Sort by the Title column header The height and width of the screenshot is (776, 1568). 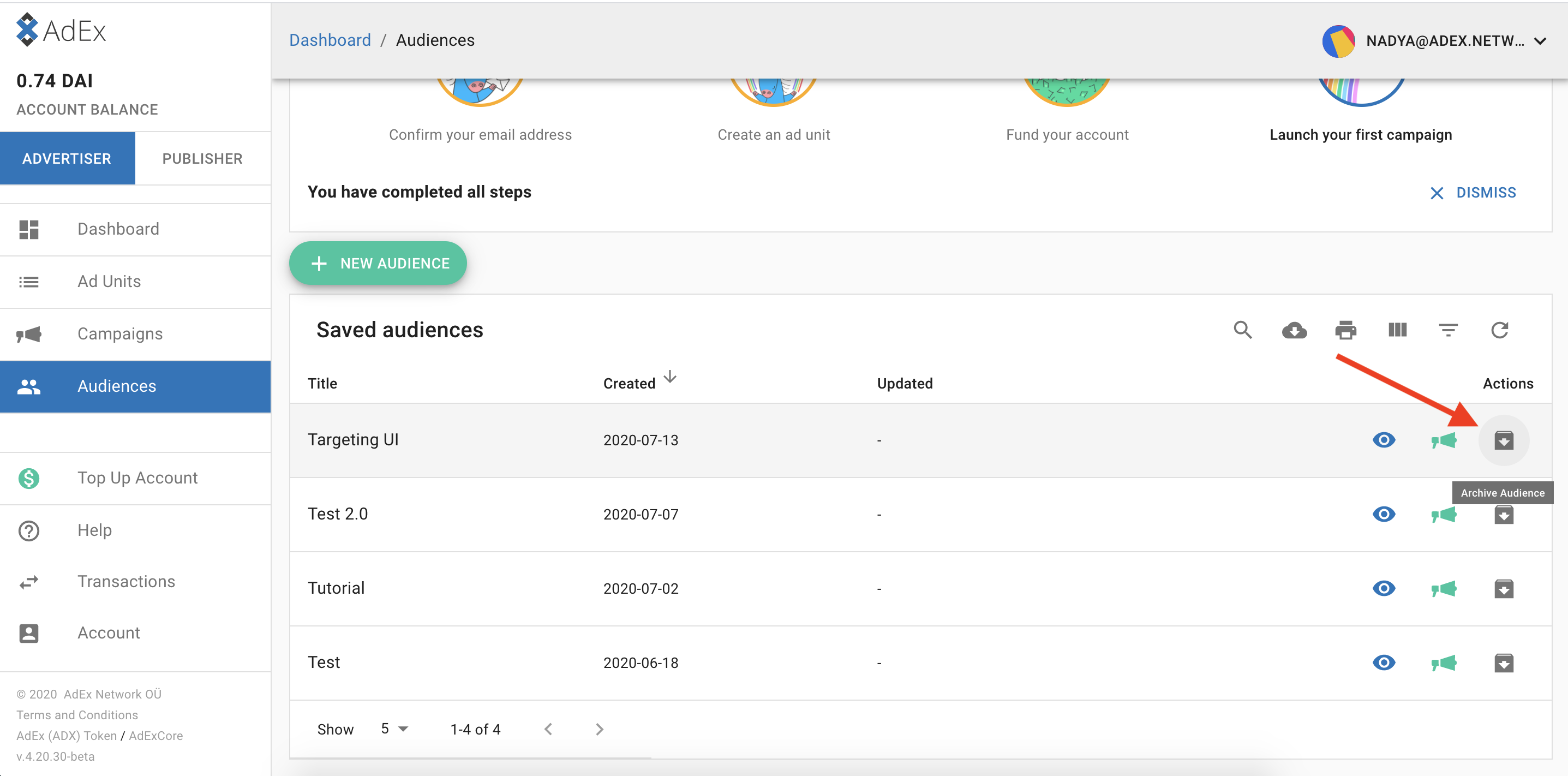[322, 384]
